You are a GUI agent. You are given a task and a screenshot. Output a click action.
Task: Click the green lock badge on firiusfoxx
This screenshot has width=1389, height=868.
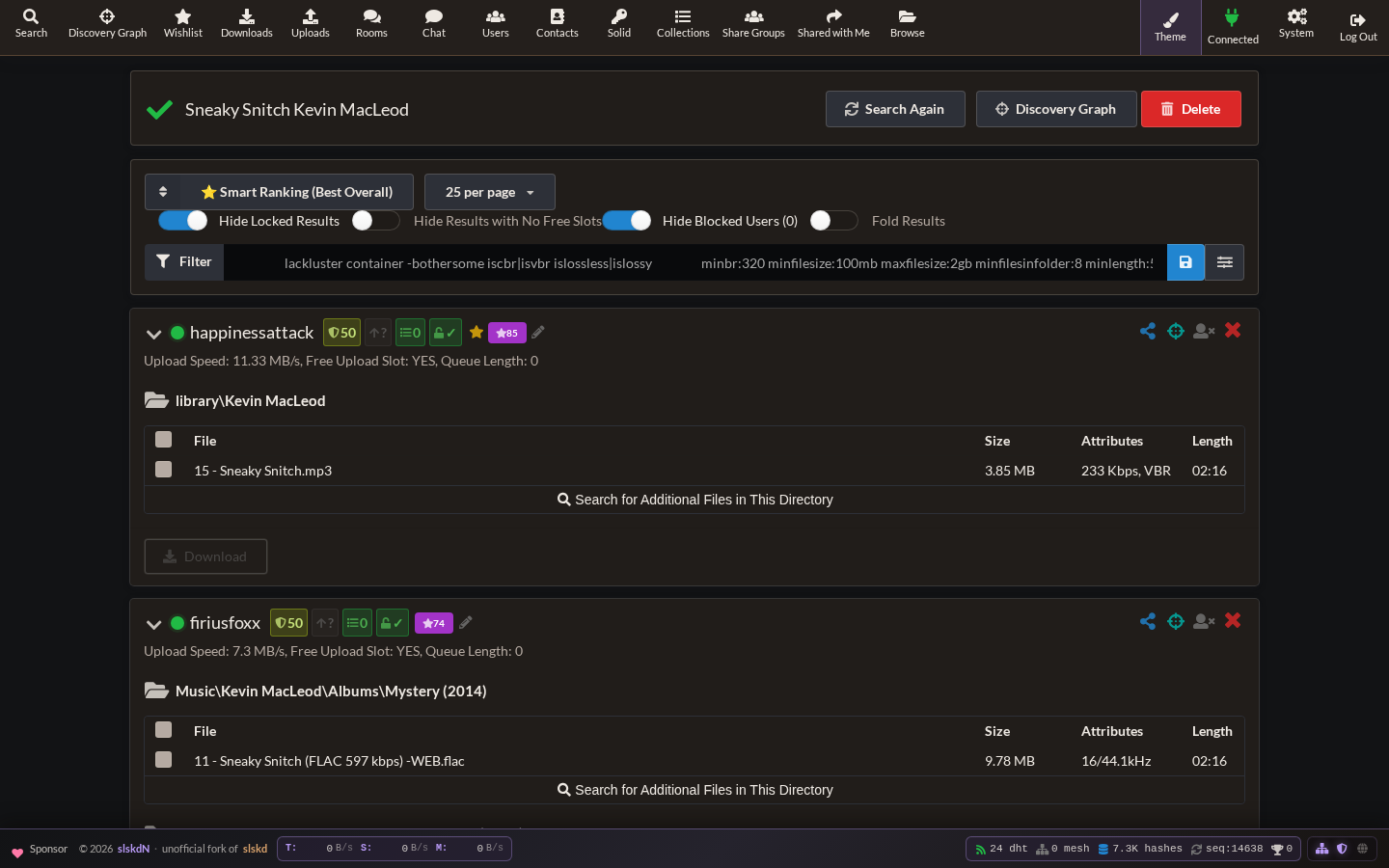click(393, 623)
